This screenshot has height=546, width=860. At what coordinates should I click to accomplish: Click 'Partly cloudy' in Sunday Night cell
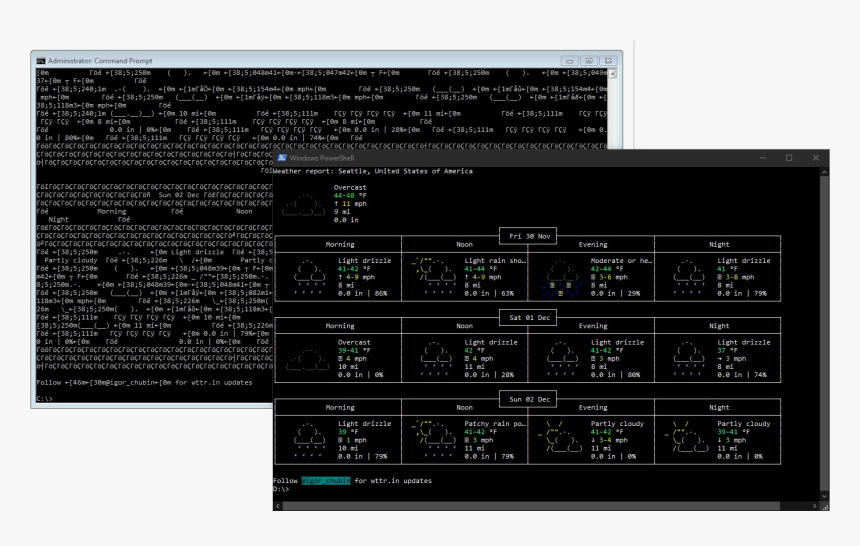point(744,424)
